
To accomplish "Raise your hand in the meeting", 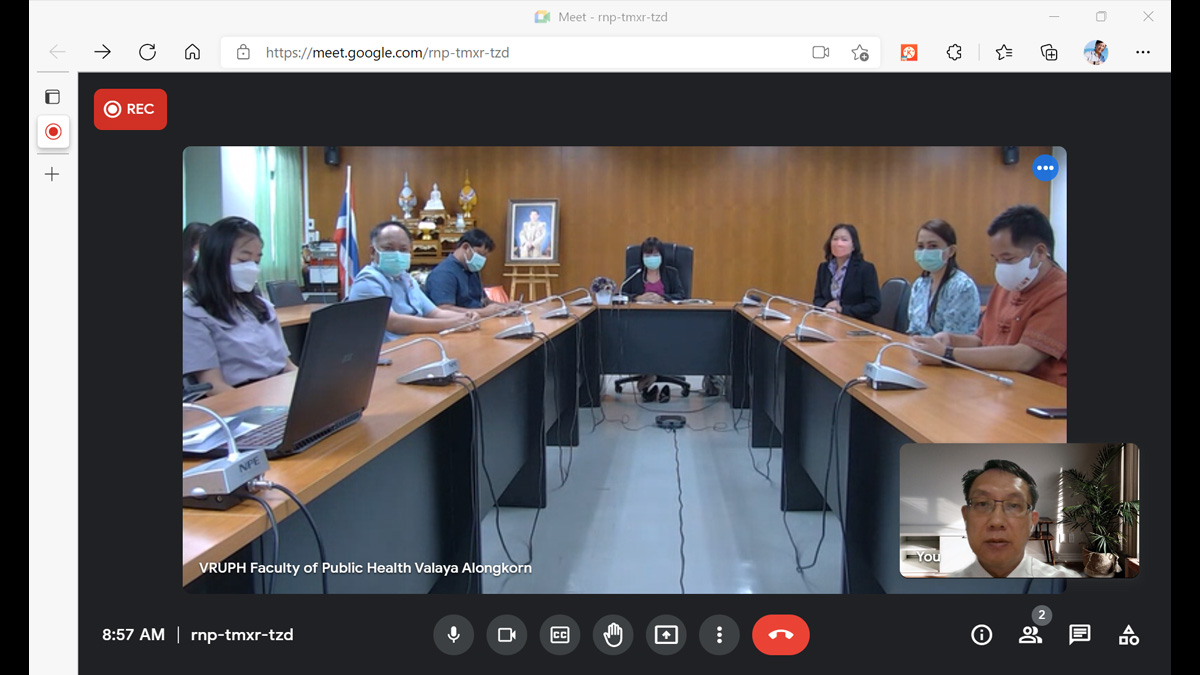I will [613, 635].
